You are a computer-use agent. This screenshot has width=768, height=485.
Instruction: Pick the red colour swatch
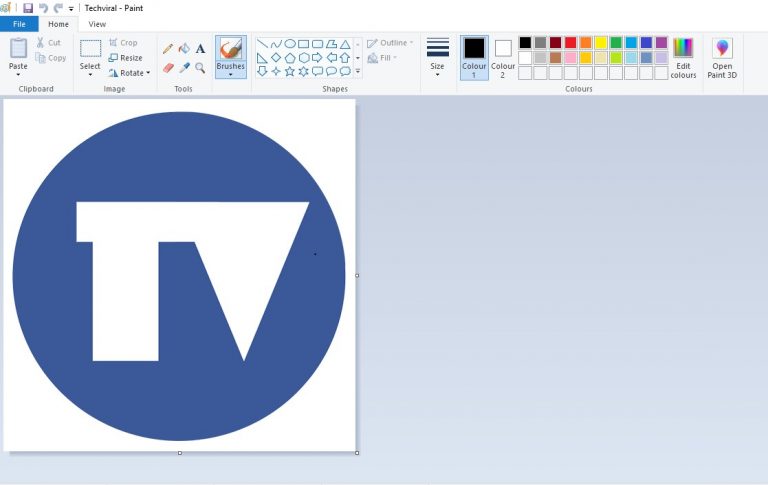[x=570, y=43]
